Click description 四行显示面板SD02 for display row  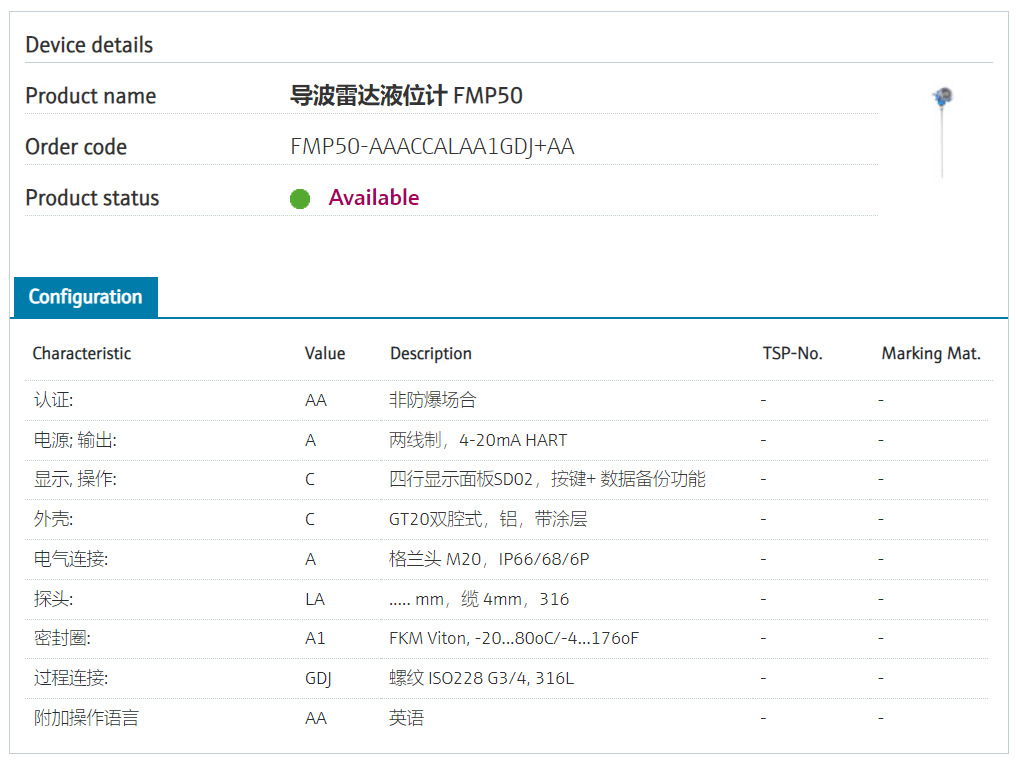546,479
